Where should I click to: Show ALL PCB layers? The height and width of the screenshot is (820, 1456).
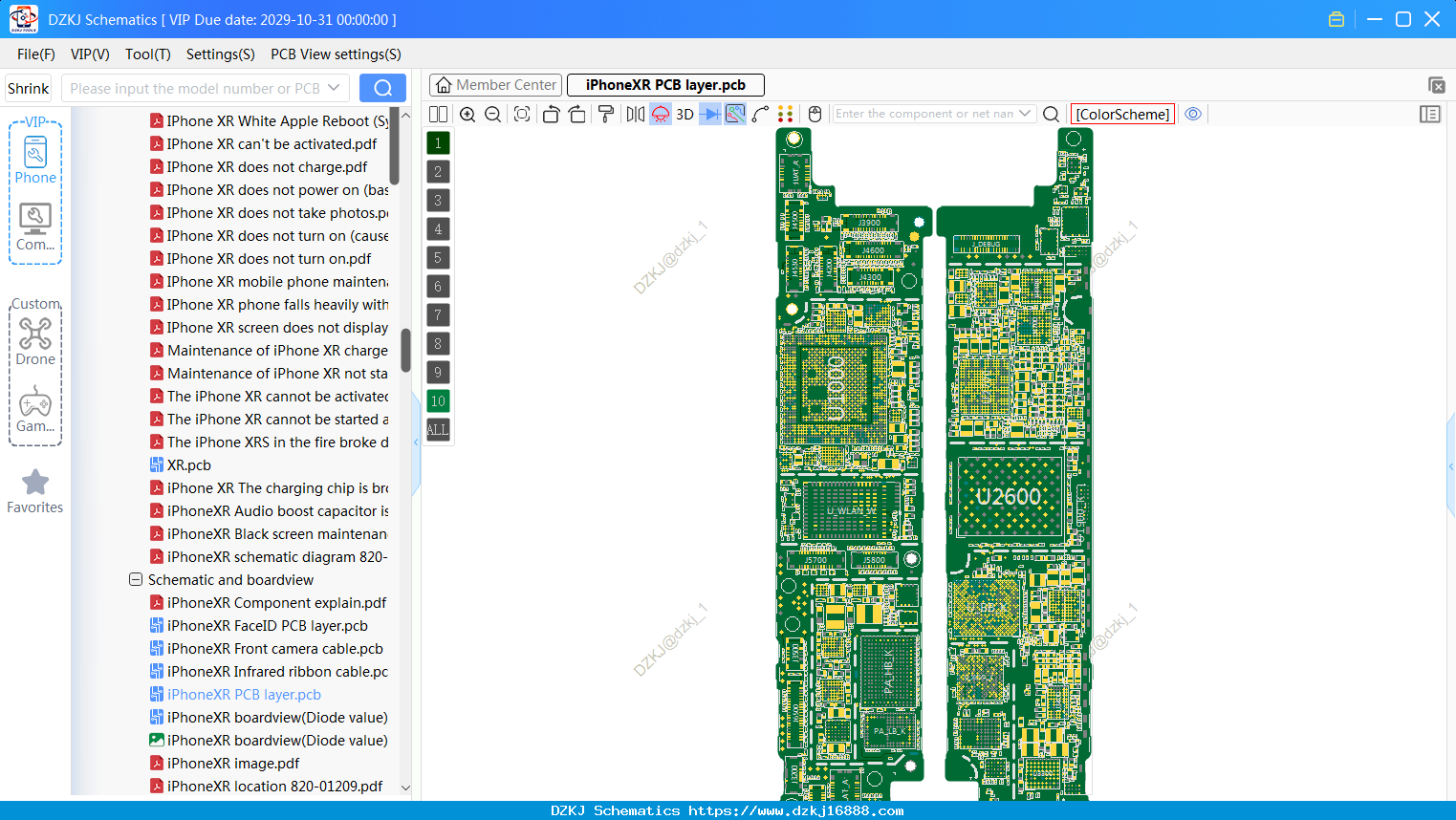438,430
